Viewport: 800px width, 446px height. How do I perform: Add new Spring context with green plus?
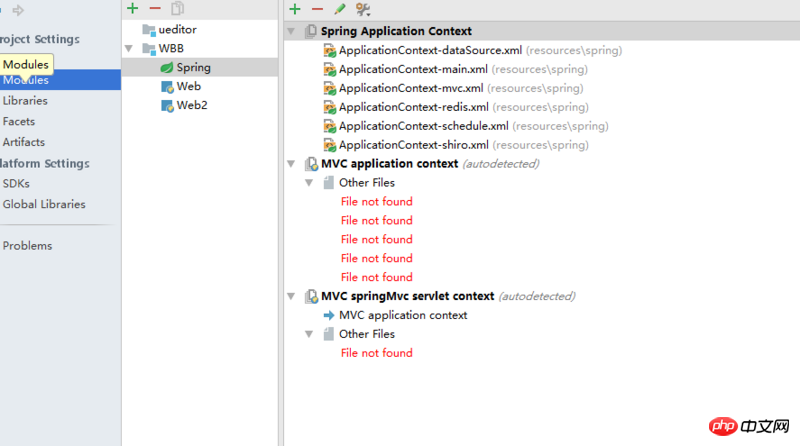pos(295,9)
